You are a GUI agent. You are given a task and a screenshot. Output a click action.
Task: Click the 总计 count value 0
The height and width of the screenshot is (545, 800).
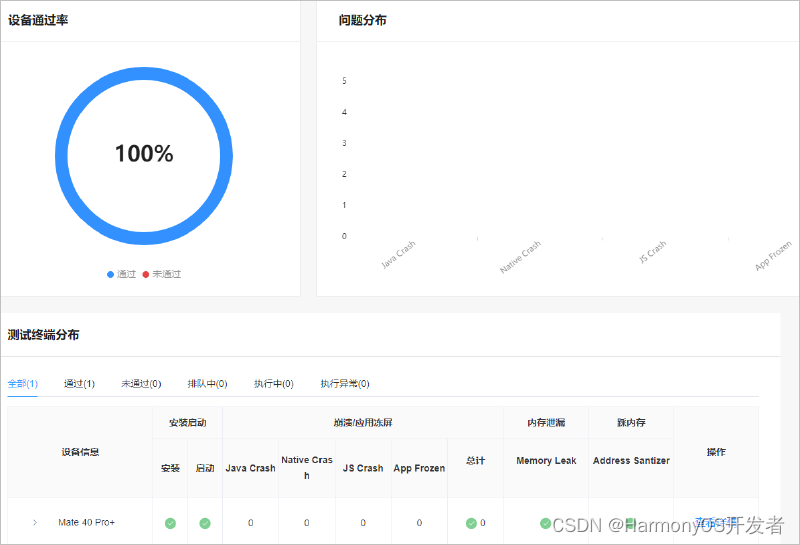click(x=483, y=523)
